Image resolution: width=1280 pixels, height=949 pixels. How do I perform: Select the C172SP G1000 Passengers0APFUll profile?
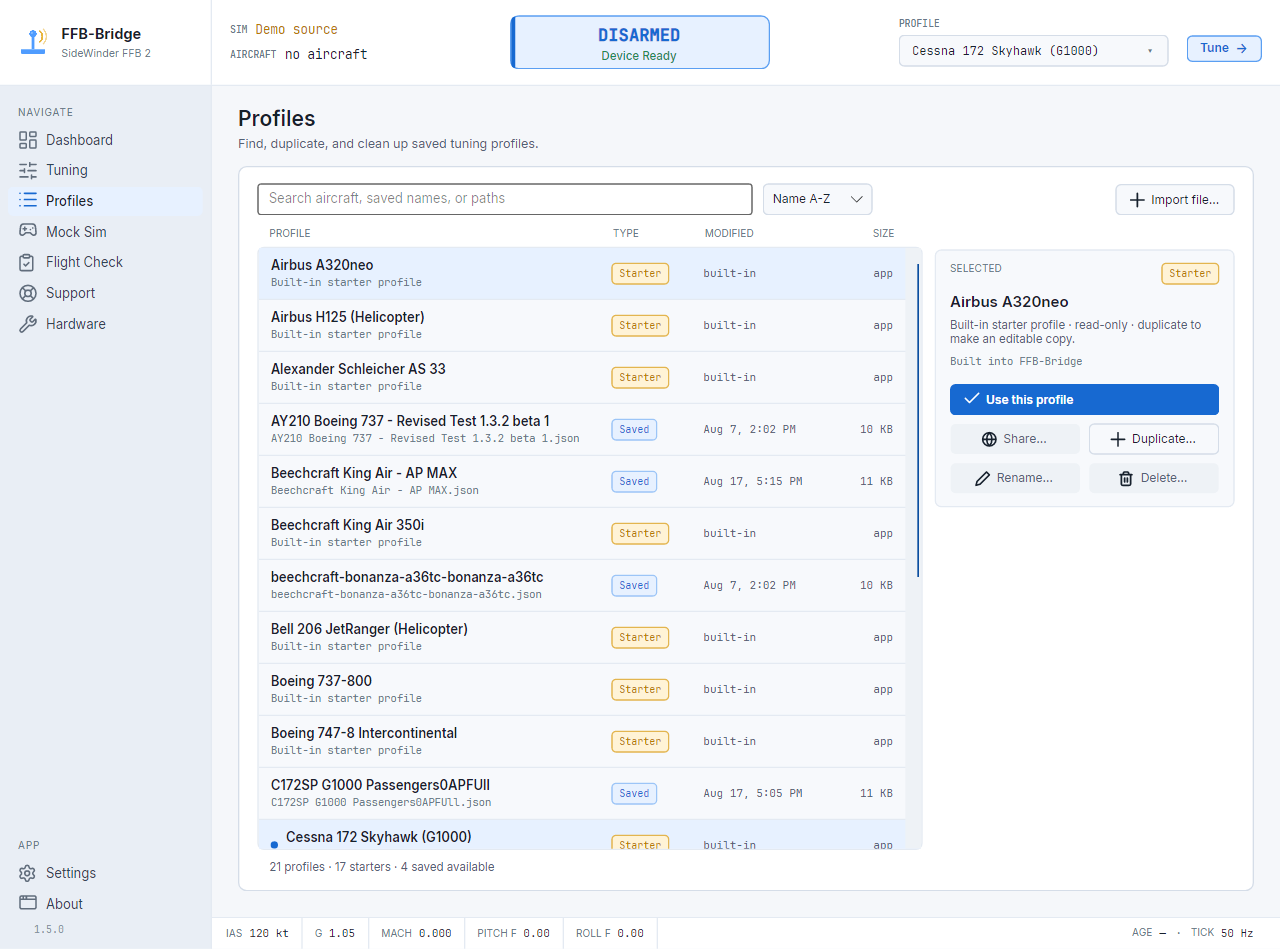tap(582, 794)
